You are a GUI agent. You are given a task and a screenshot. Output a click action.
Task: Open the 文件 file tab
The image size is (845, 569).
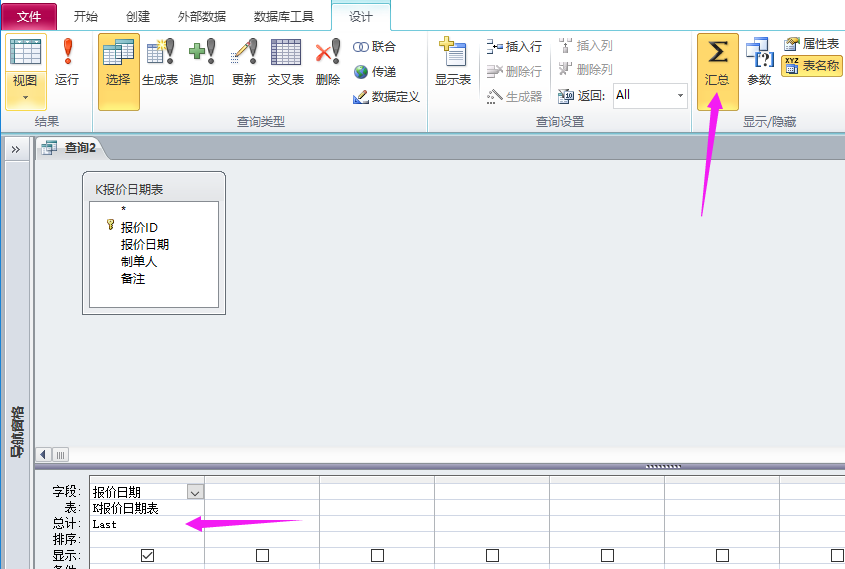[29, 17]
